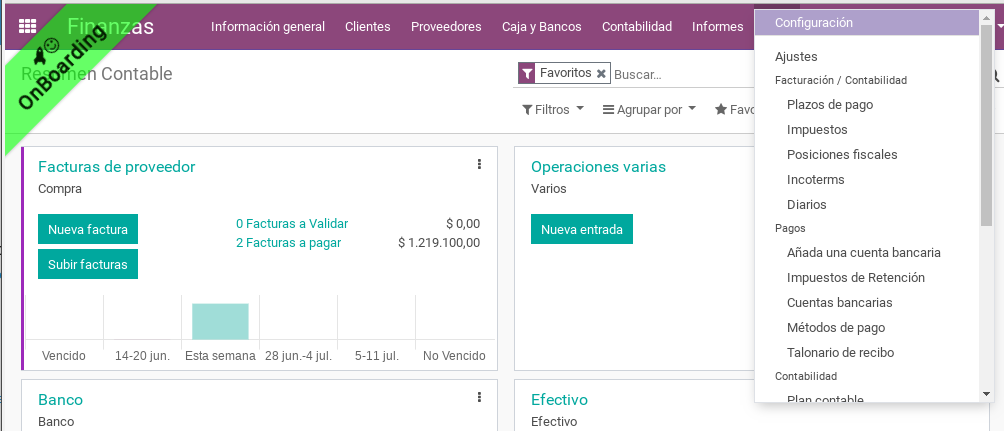Open Facturas de proveedor kebab menu
Screen dimensions: 1004x431
pos(479,165)
